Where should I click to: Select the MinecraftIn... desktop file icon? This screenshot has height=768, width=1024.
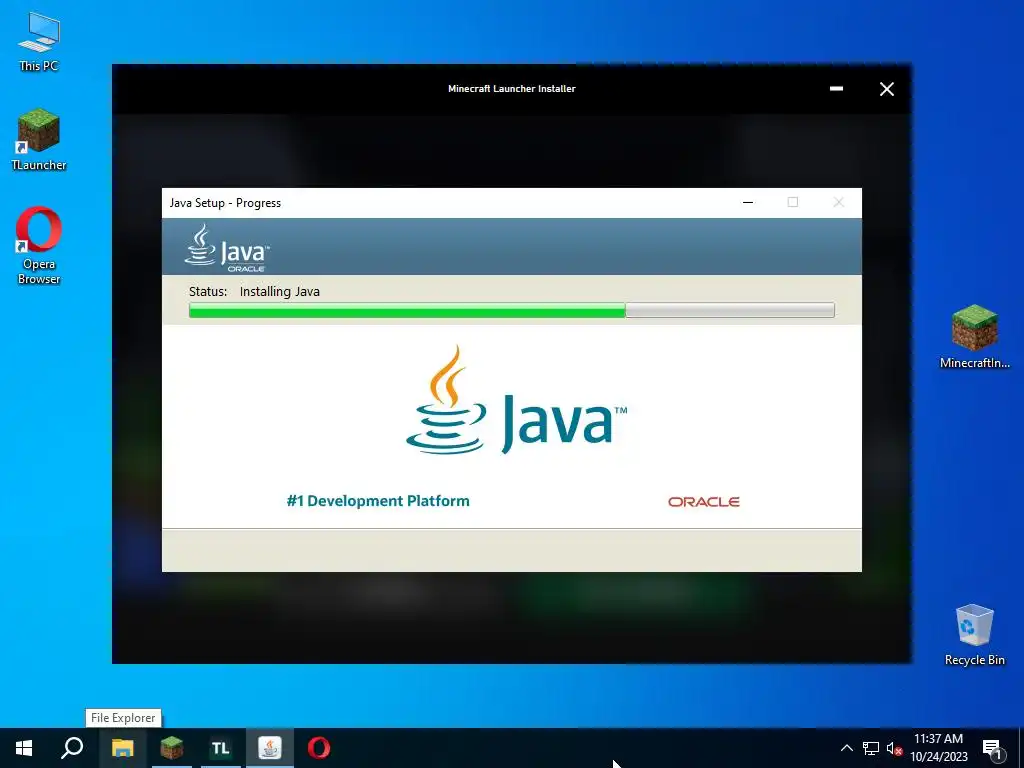(974, 337)
